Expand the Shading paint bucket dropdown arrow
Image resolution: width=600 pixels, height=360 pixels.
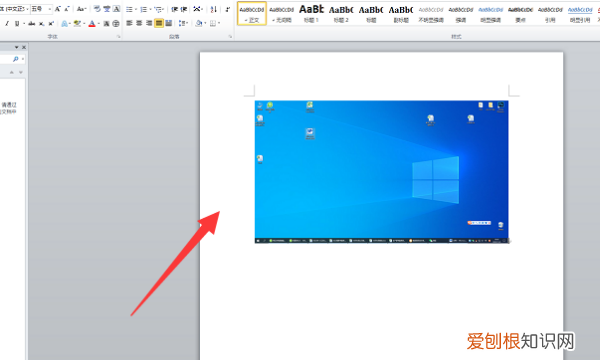[205, 23]
